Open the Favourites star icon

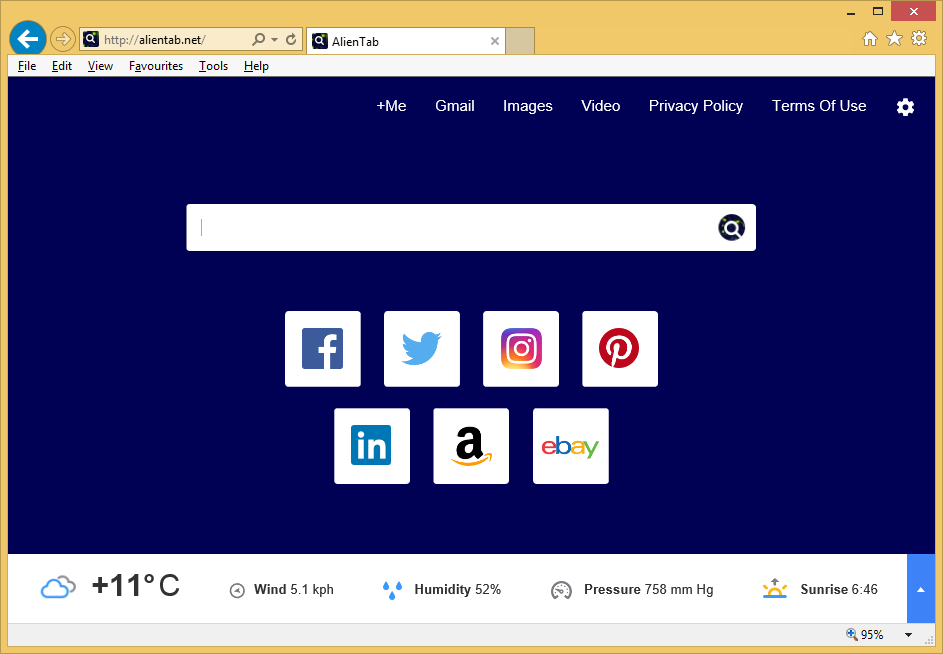(894, 39)
